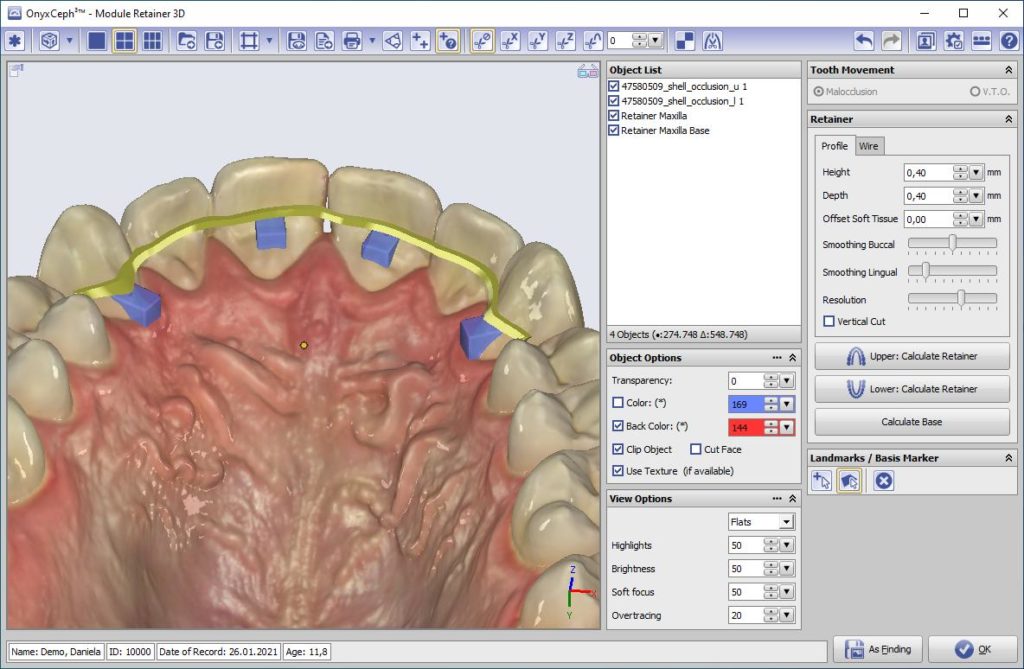Click the Smoothing Buccal slider

coord(952,242)
